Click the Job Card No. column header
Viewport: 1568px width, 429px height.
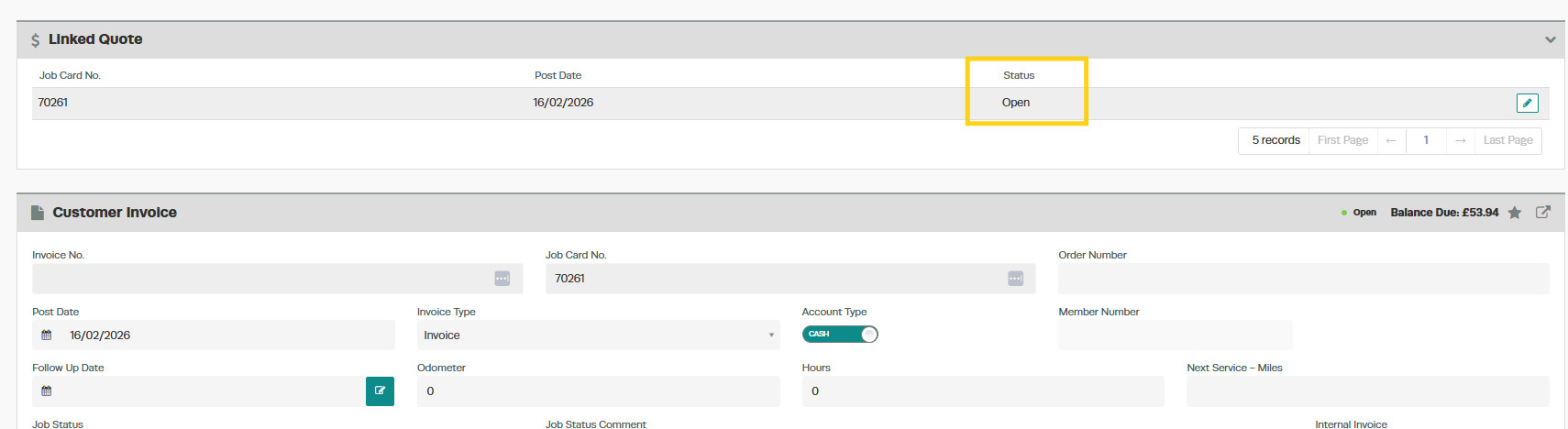[x=70, y=75]
